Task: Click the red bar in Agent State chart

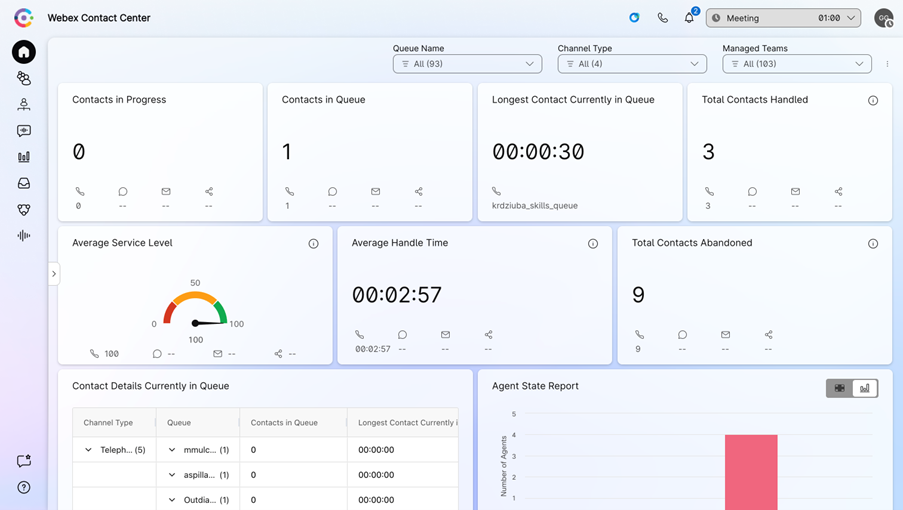Action: coord(751,472)
